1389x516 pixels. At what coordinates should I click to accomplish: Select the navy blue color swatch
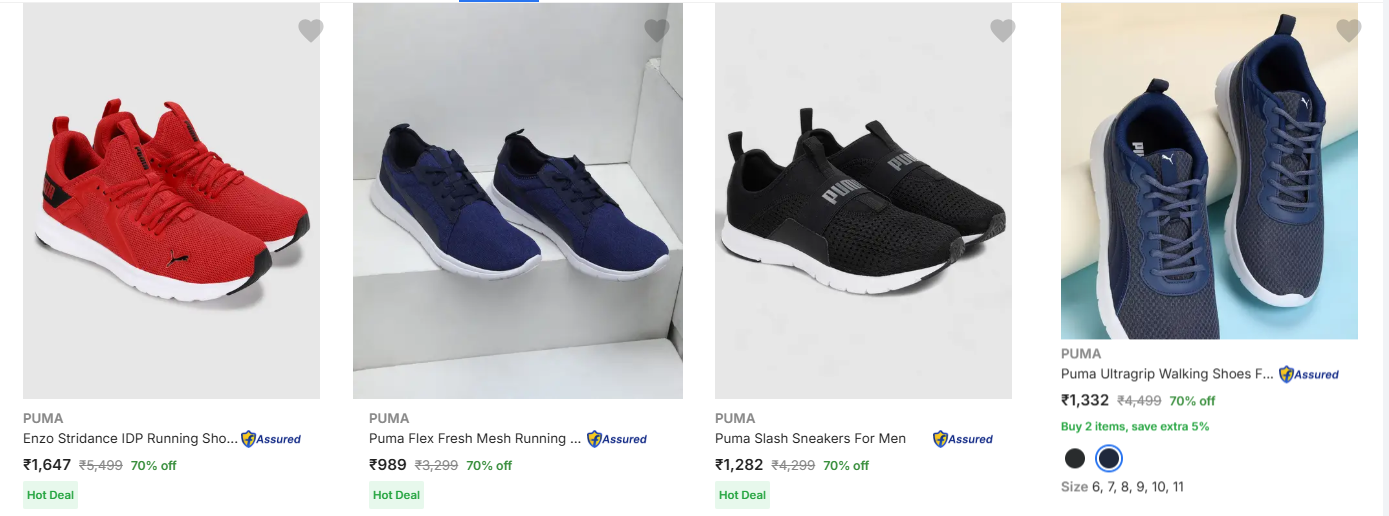click(x=1109, y=458)
